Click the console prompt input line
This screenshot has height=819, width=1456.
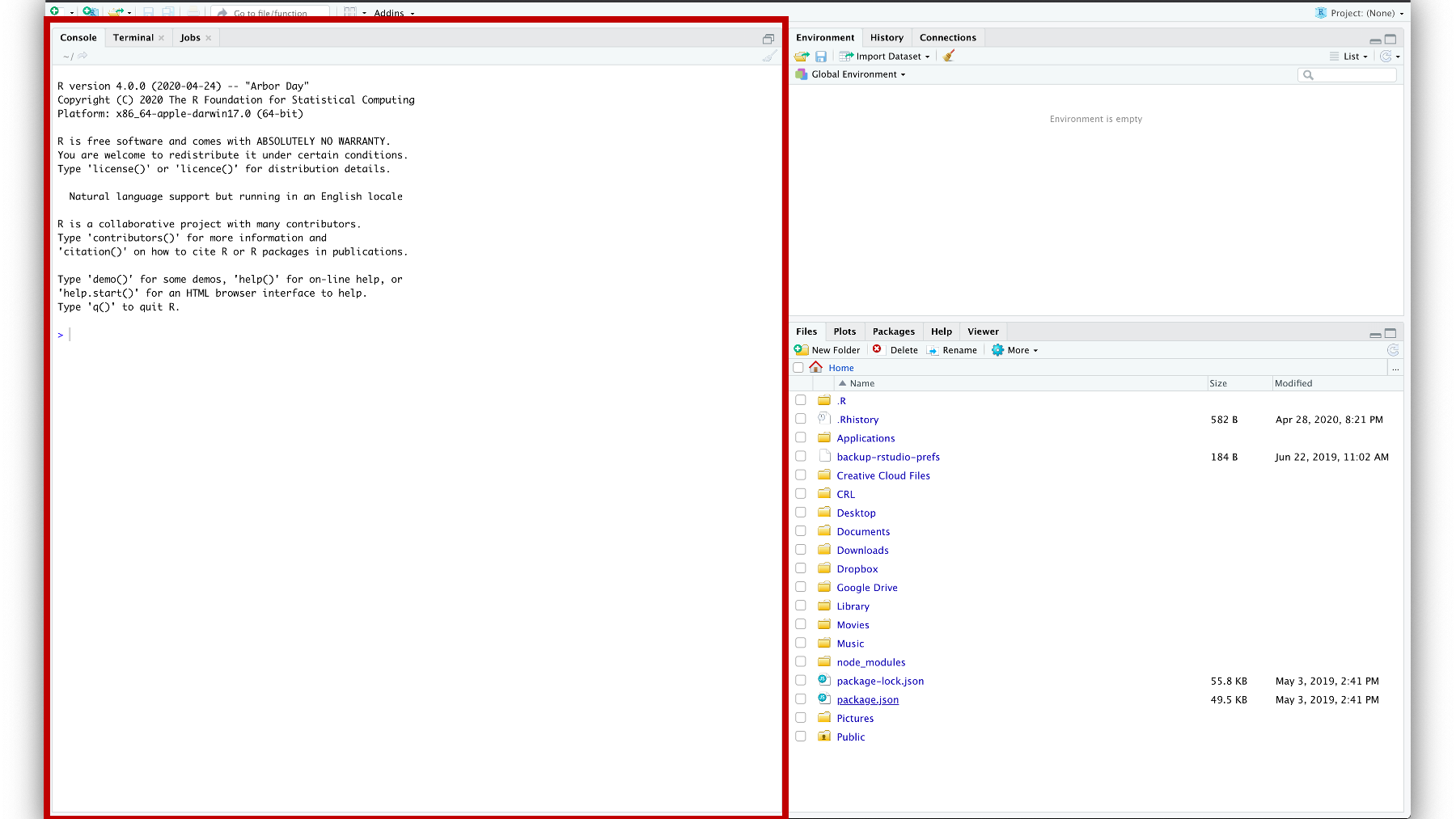tap(417, 335)
